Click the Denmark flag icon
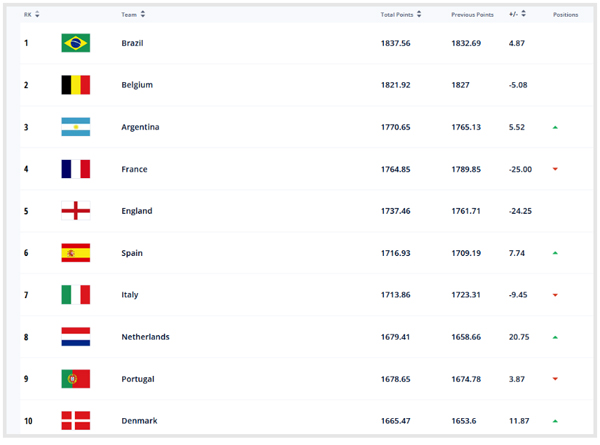This screenshot has width=600, height=445. [75, 421]
